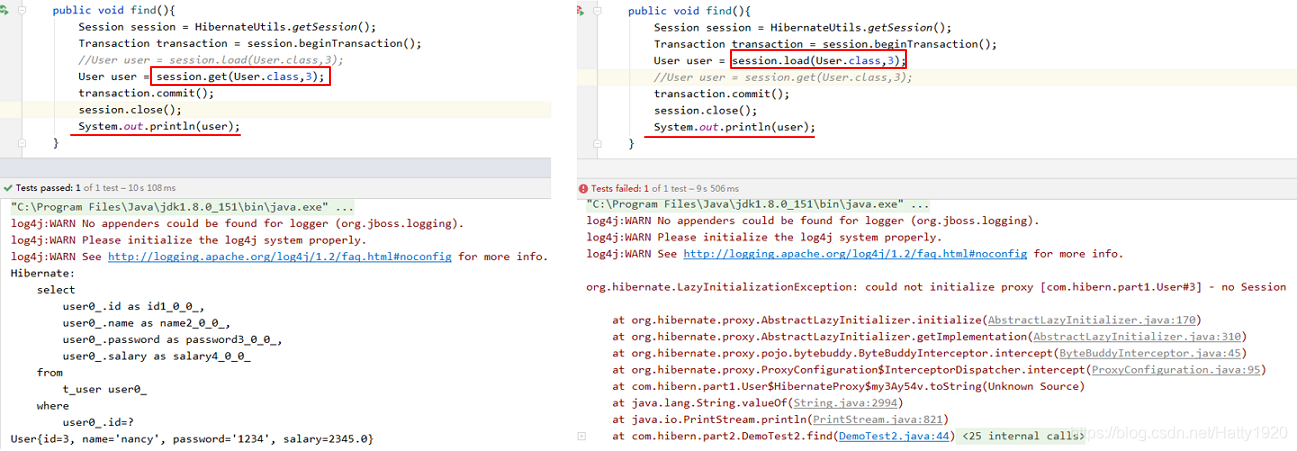
Task: Click 'session.beginTransaction()' in right editor
Action: [x=906, y=44]
